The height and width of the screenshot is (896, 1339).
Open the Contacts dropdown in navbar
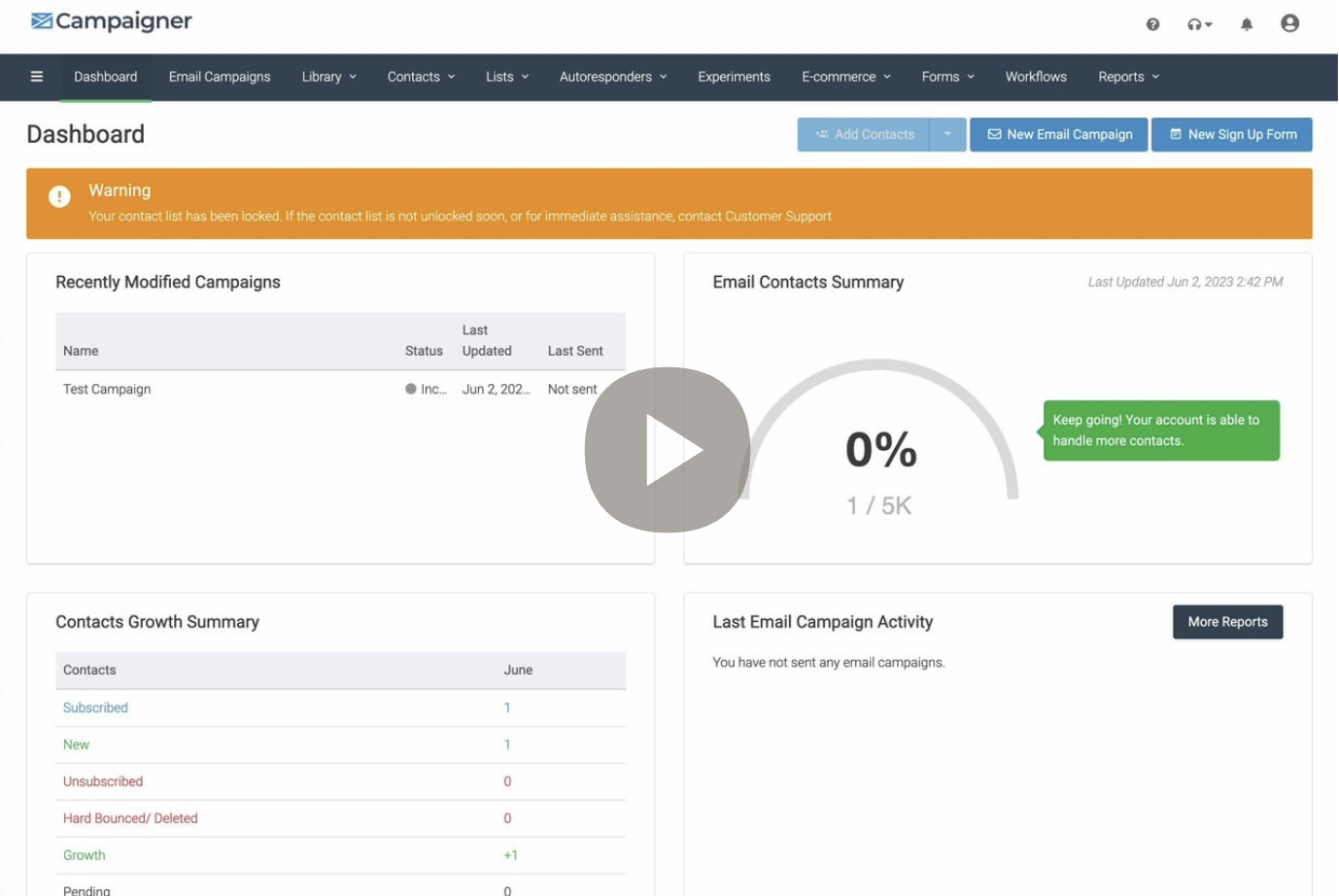(421, 77)
